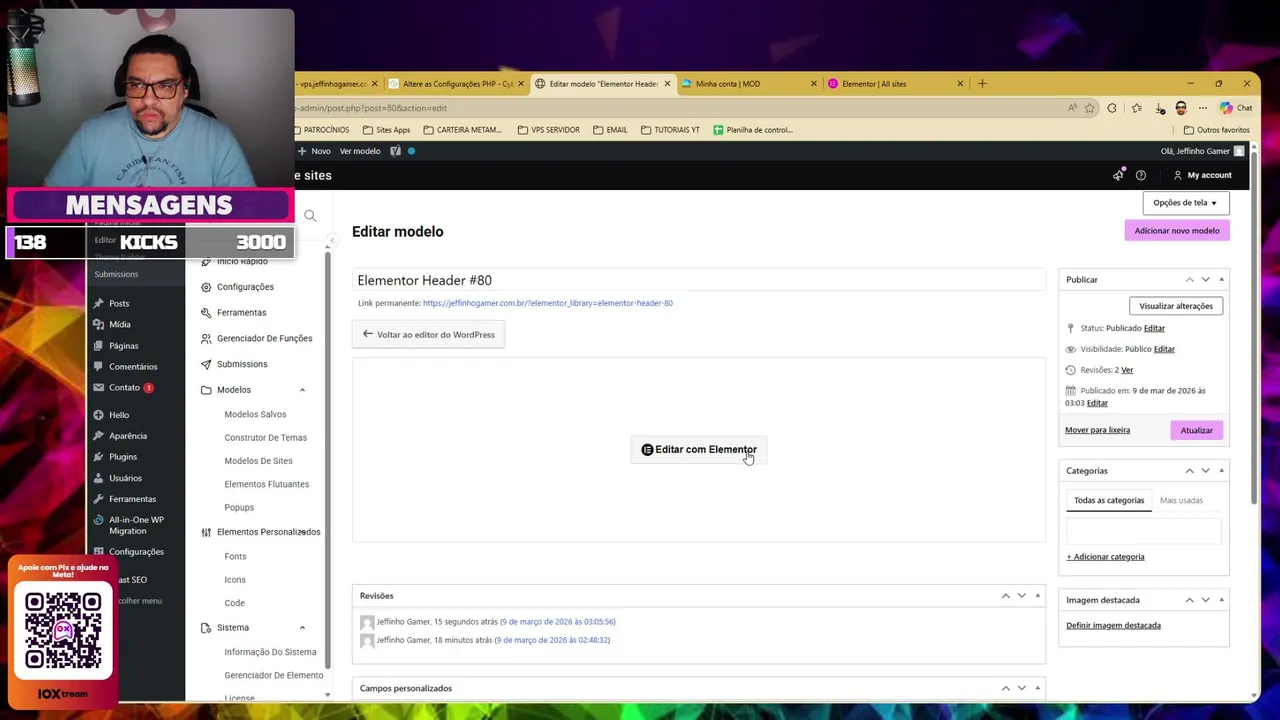The height and width of the screenshot is (720, 1280).
Task: Open Contato in the WordPress sidebar
Action: (124, 388)
